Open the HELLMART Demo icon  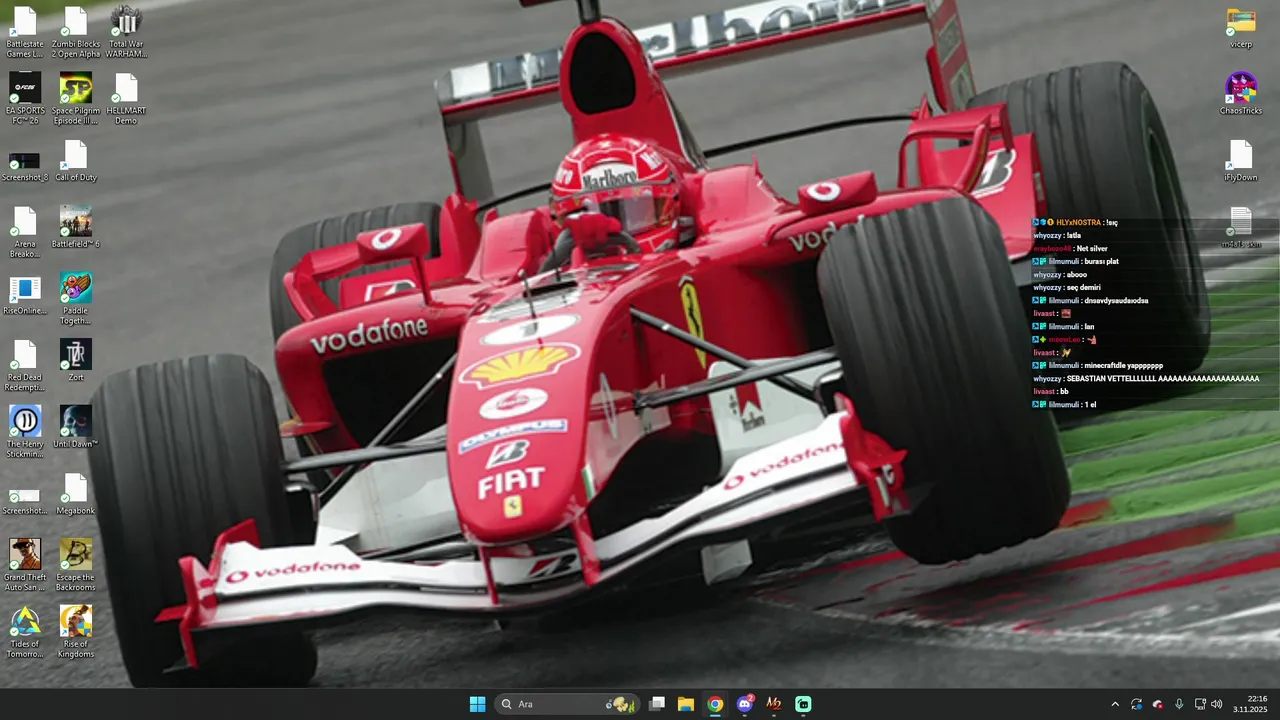(x=126, y=99)
